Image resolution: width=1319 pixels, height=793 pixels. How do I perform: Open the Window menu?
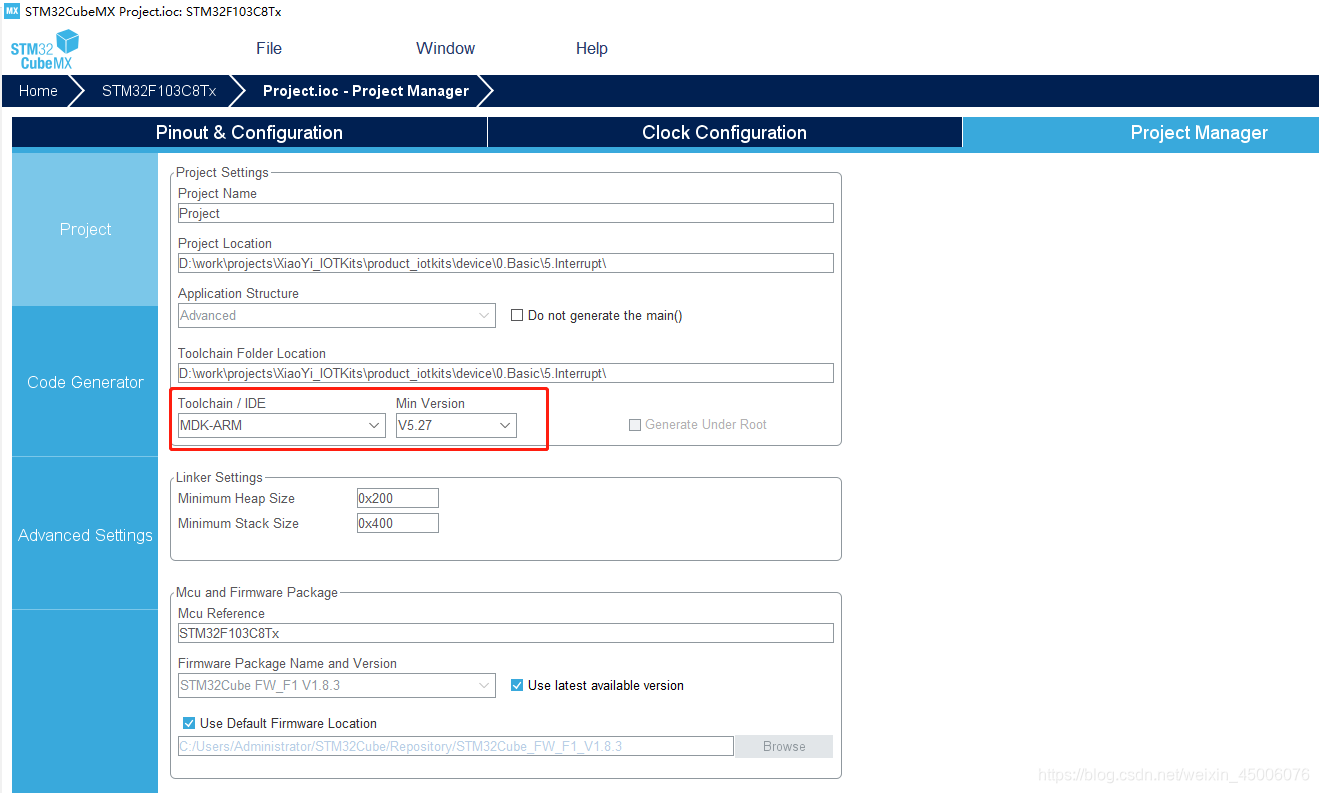tap(445, 48)
